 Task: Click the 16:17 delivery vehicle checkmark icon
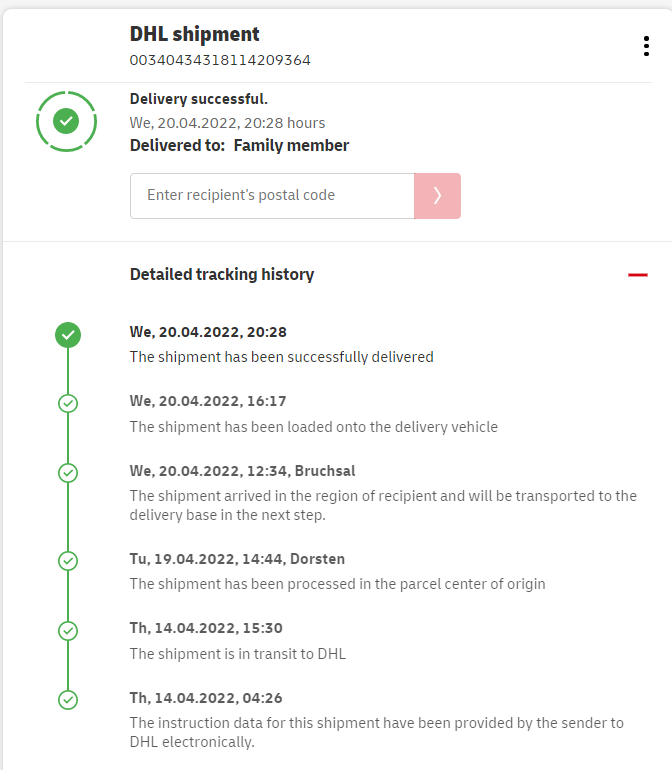click(x=68, y=403)
